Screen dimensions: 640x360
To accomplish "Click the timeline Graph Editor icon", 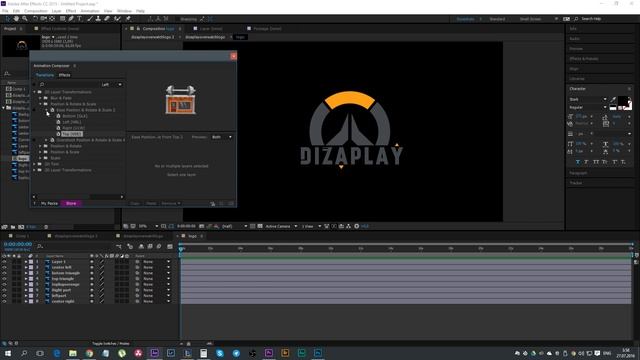I will pos(170,246).
